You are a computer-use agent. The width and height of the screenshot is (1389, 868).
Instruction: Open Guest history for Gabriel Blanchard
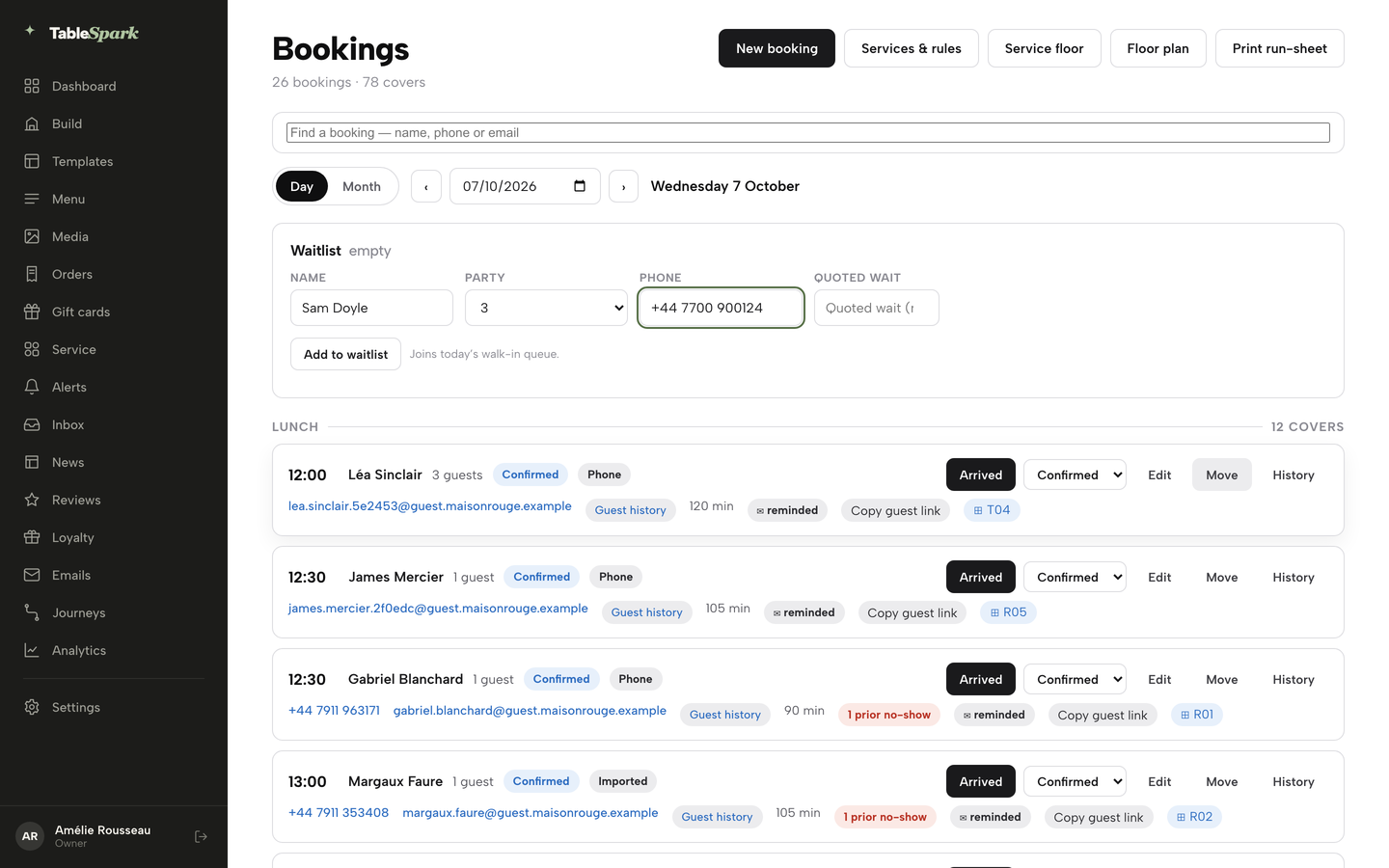[x=725, y=715]
